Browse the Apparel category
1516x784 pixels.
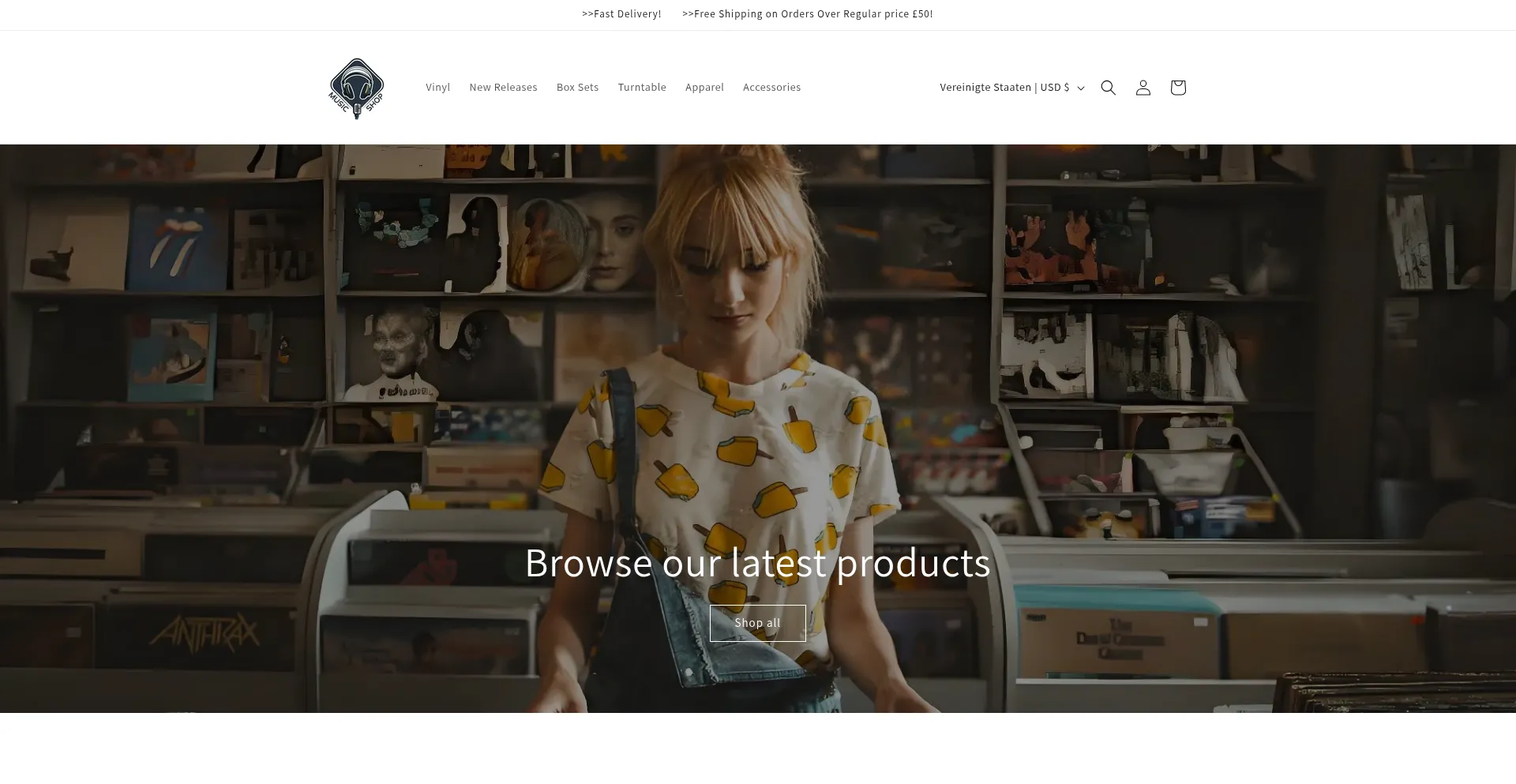(704, 88)
